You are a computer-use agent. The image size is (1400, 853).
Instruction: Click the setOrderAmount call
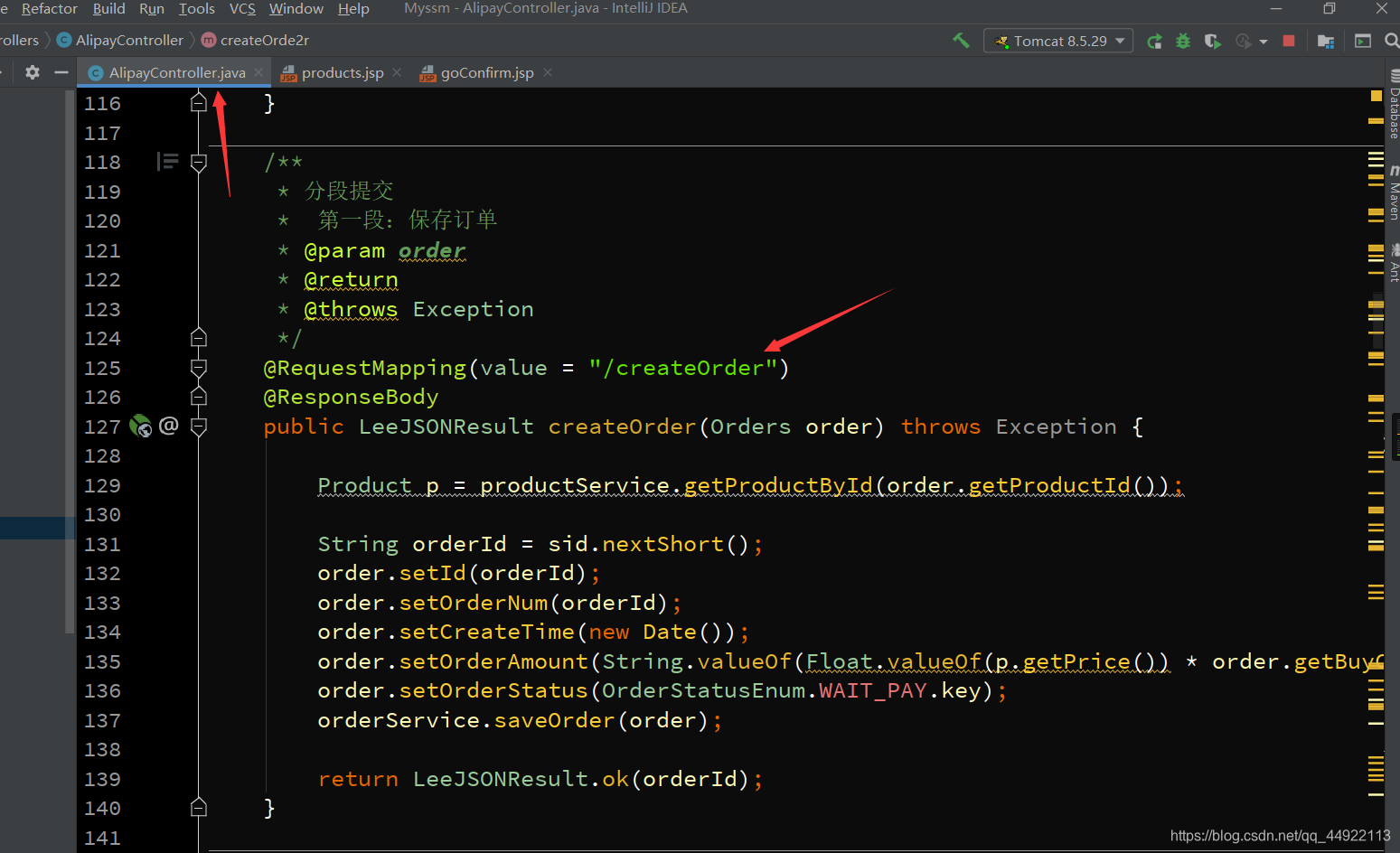(x=493, y=661)
